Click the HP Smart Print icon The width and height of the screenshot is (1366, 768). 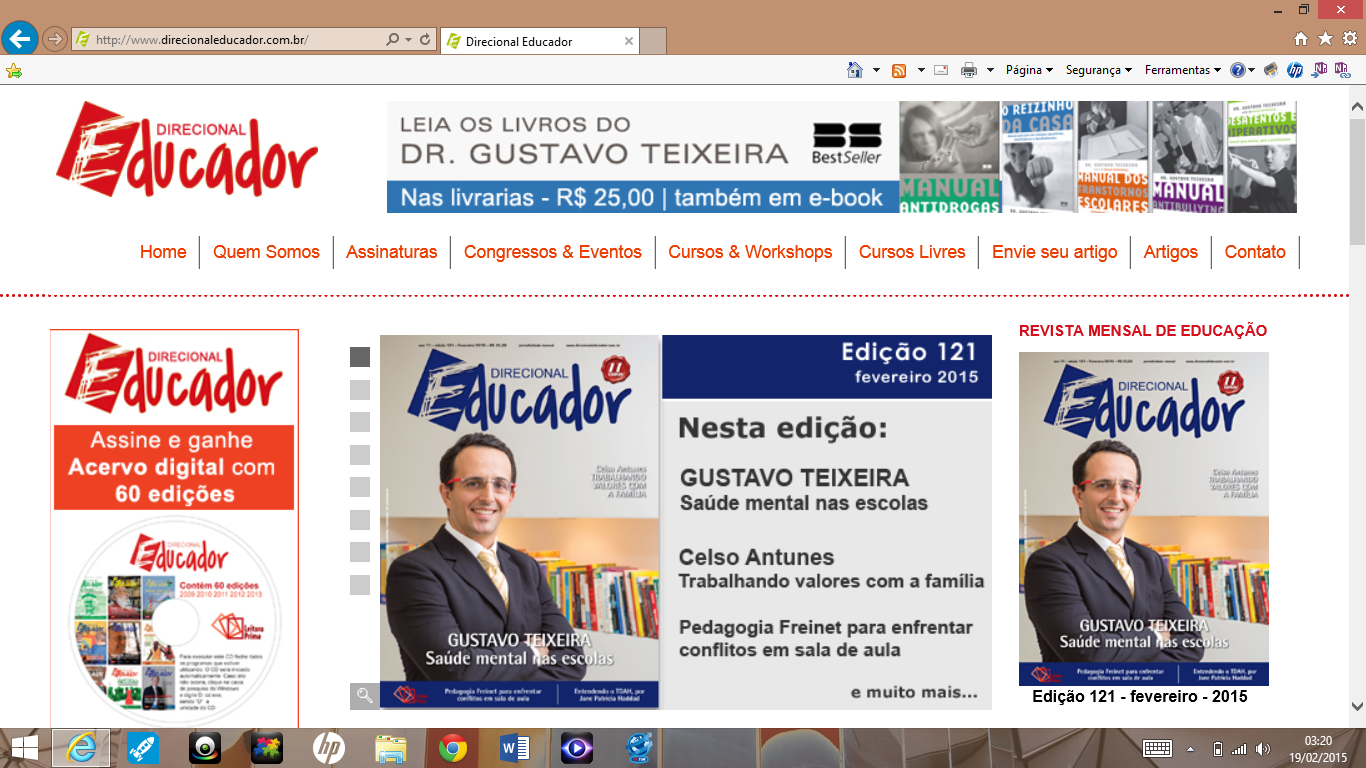1271,70
